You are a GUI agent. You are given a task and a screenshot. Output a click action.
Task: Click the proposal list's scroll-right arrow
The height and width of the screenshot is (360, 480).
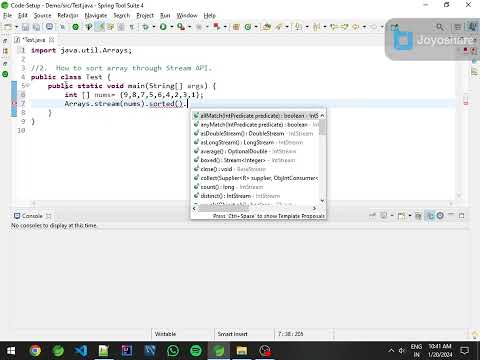coord(314,208)
